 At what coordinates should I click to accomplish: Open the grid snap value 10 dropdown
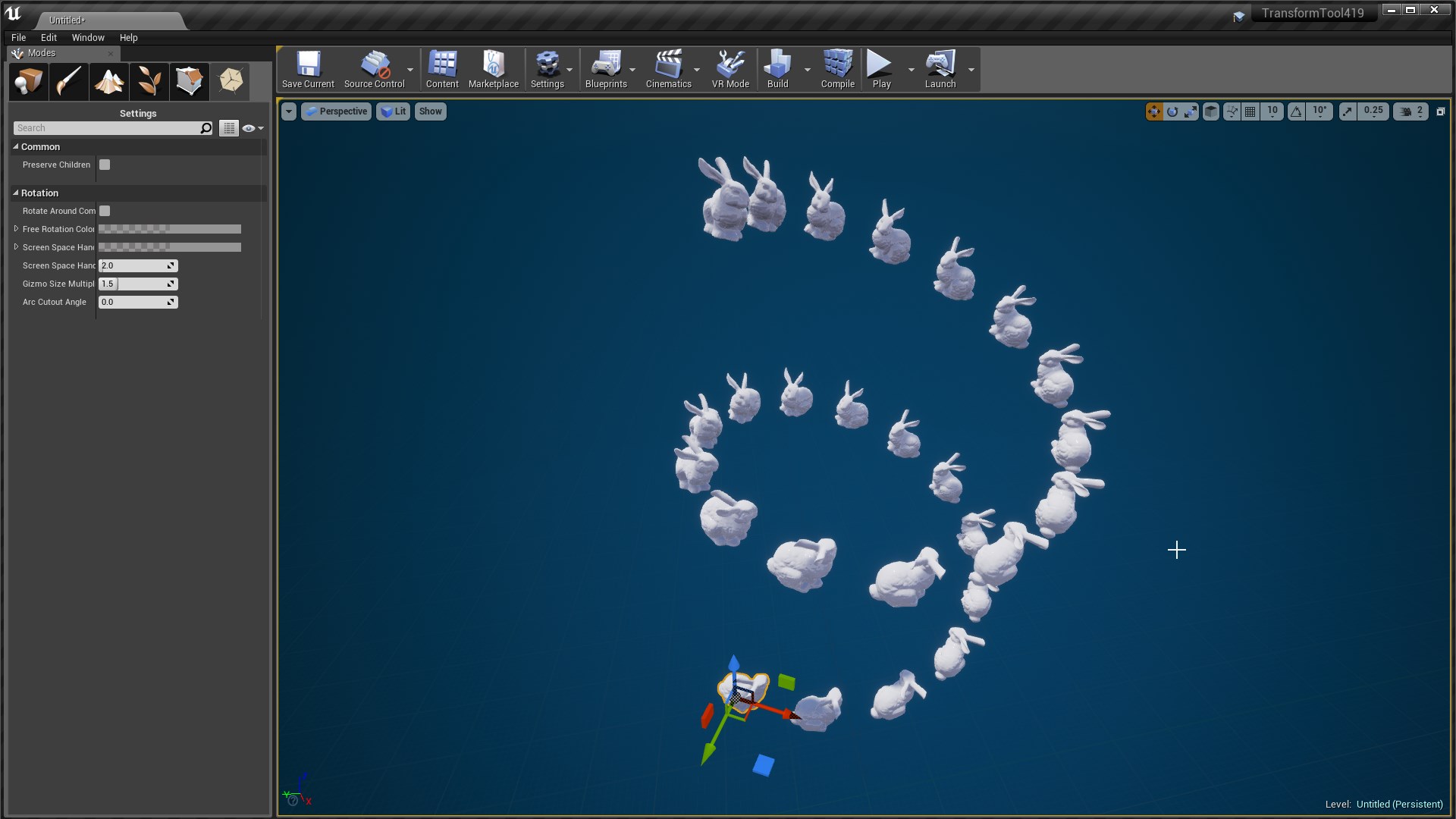click(1272, 111)
